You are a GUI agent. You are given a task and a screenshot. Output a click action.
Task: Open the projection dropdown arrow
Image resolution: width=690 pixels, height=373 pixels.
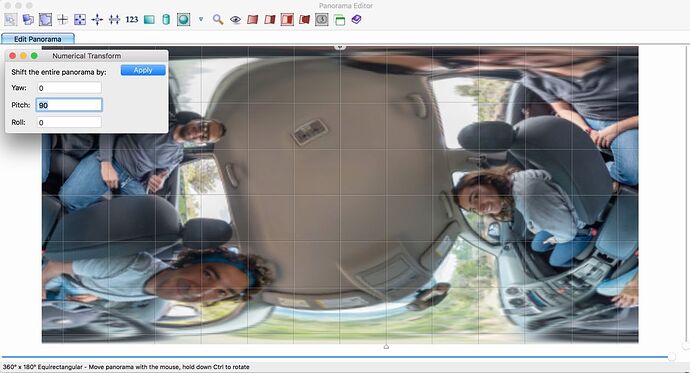click(201, 19)
